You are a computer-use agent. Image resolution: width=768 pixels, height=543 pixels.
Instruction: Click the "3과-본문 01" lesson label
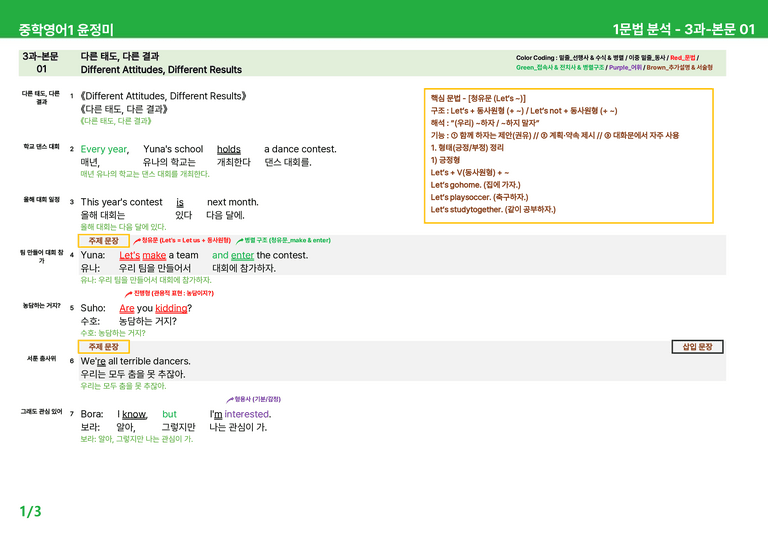tap(41, 63)
